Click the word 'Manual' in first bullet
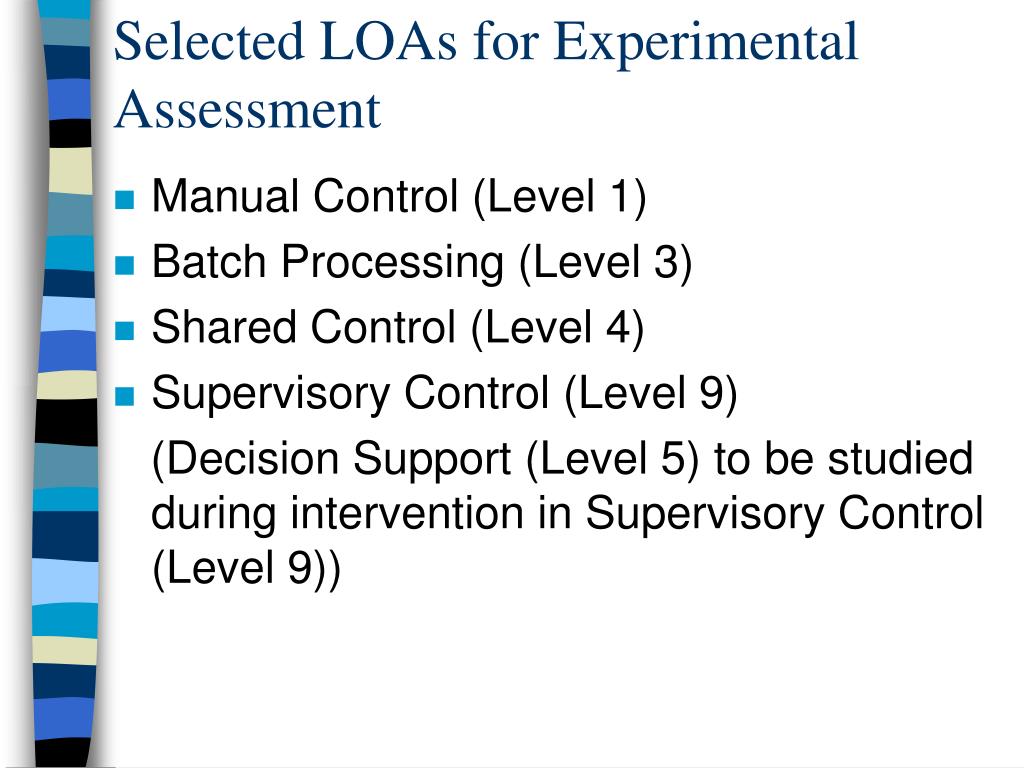The width and height of the screenshot is (1024, 768). pos(225,196)
